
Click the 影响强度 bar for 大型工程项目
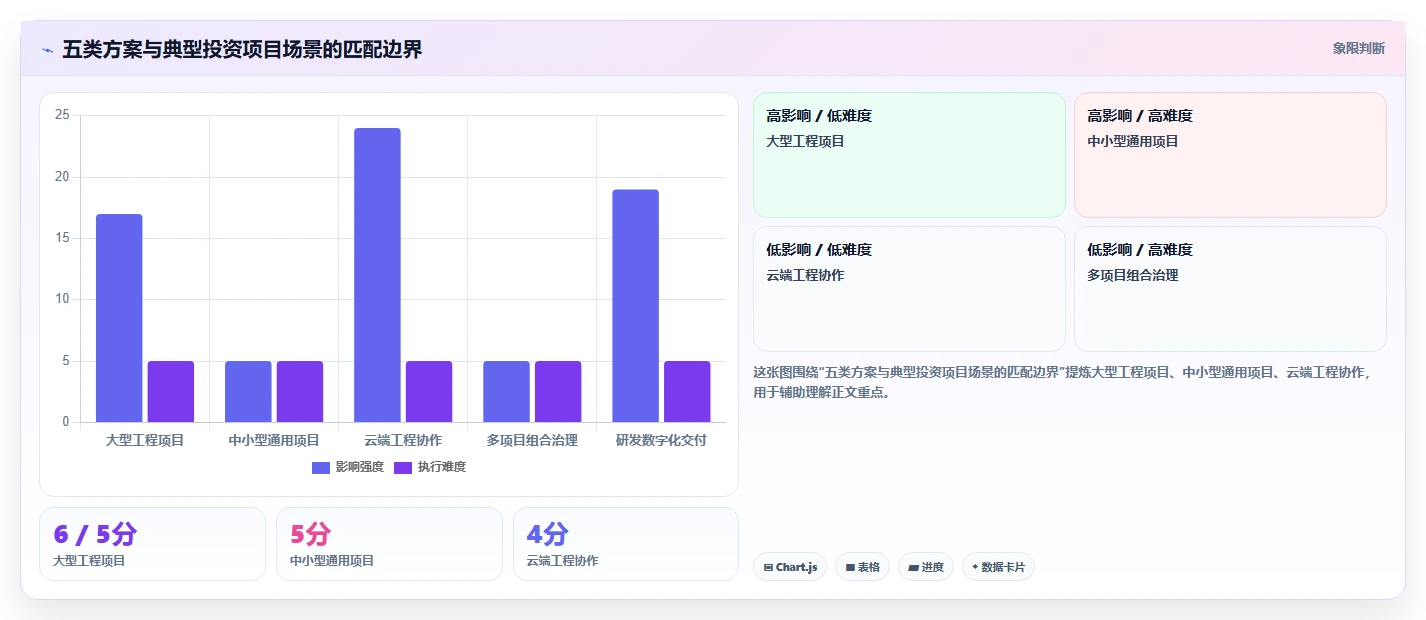pyautogui.click(x=119, y=318)
